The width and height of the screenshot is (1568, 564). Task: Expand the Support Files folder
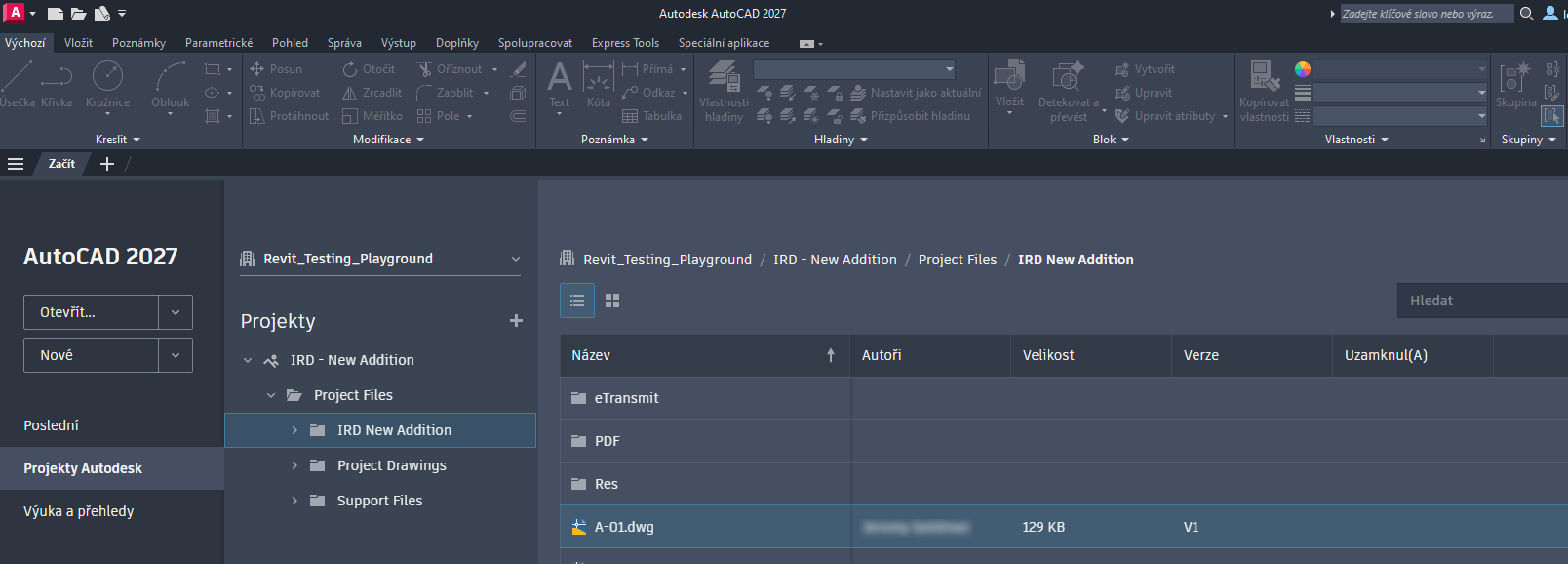294,501
